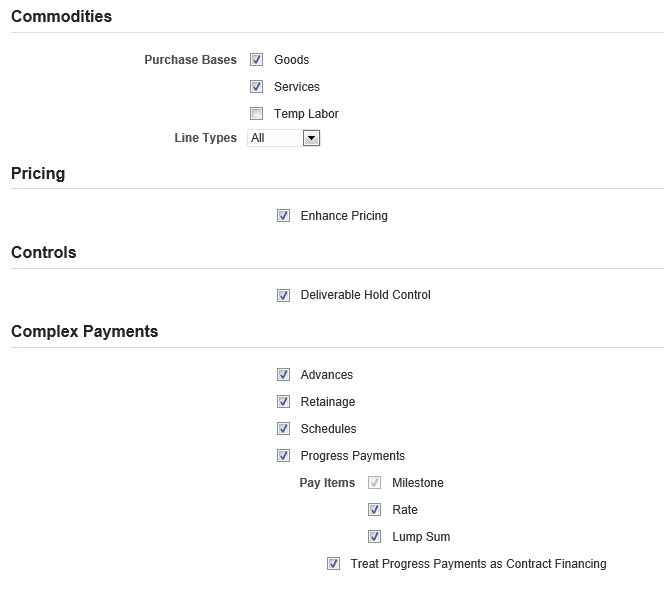The width and height of the screenshot is (664, 595).
Task: Uncheck the Advances checkbox
Action: tap(283, 375)
